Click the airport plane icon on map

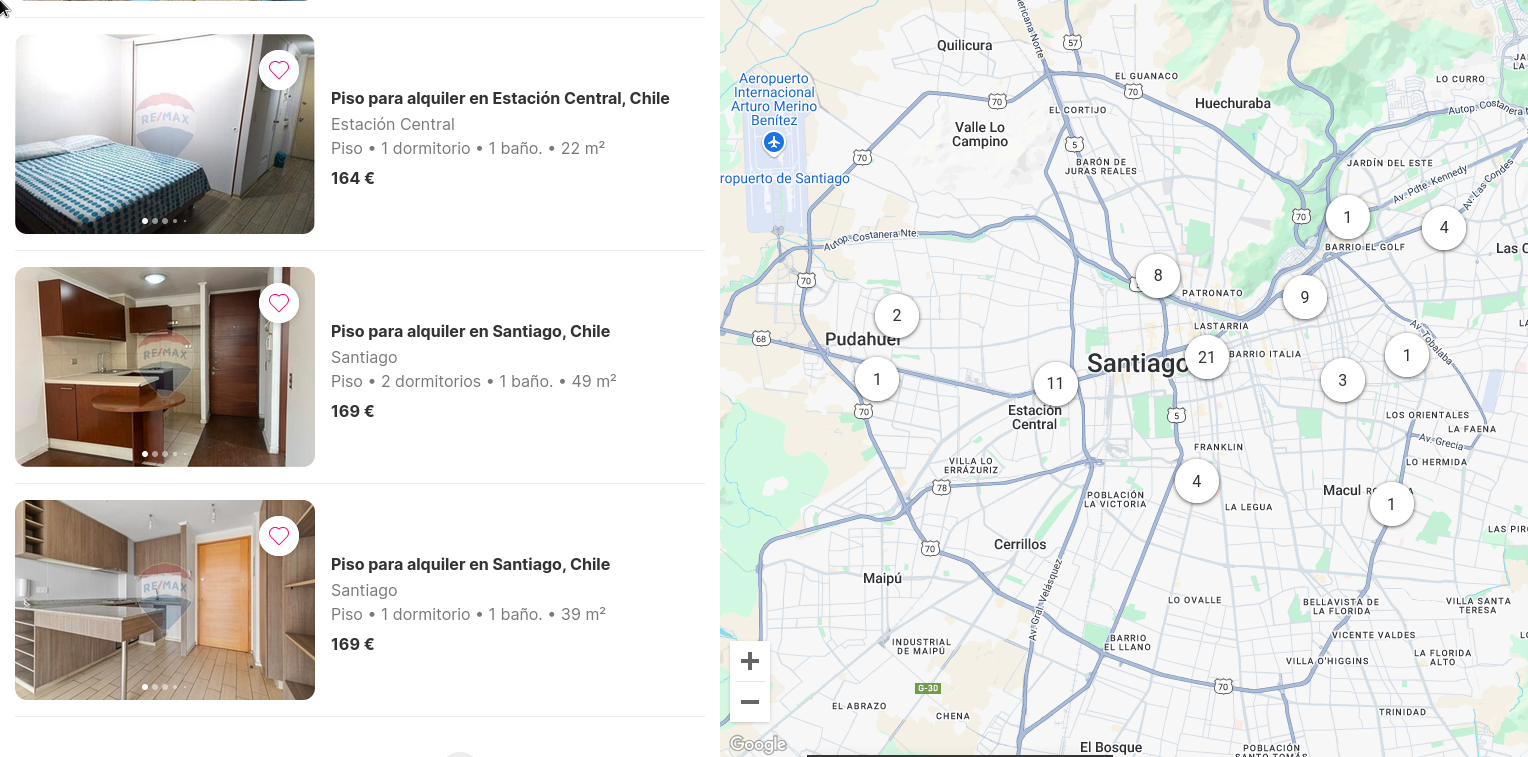[x=773, y=143]
